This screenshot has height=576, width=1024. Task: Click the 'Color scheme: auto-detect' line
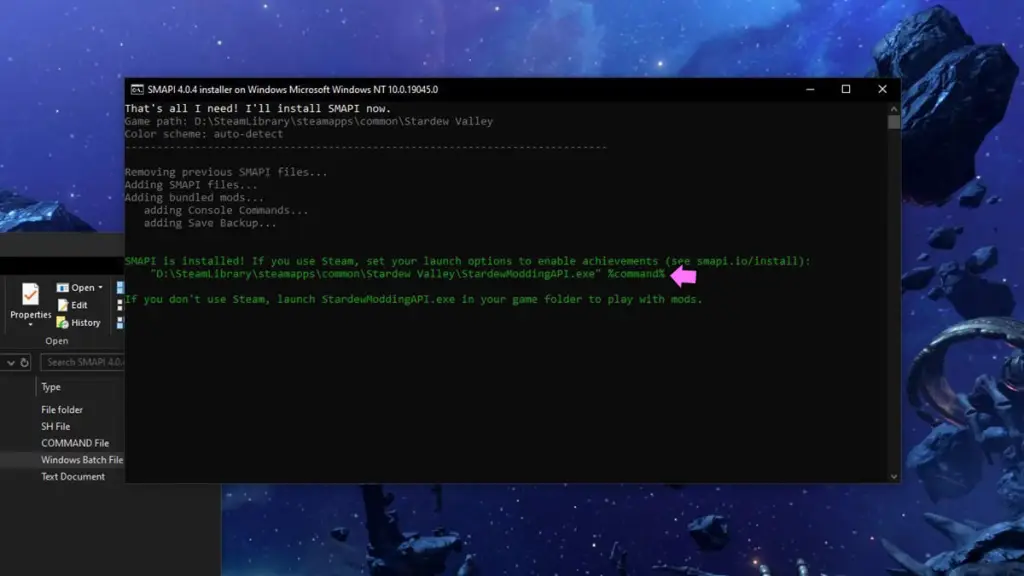204,134
